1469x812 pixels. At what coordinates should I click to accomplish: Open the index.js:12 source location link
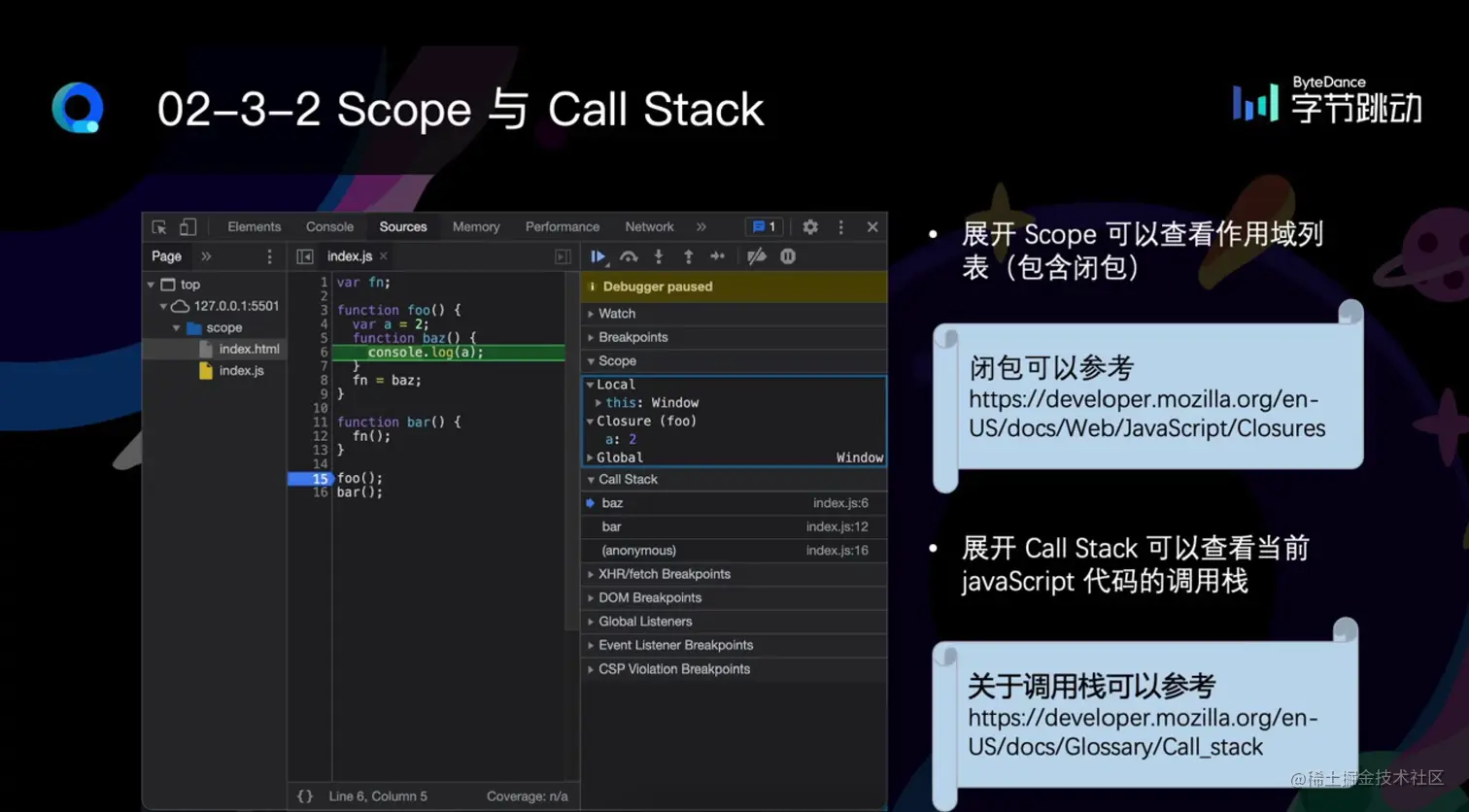pos(837,526)
